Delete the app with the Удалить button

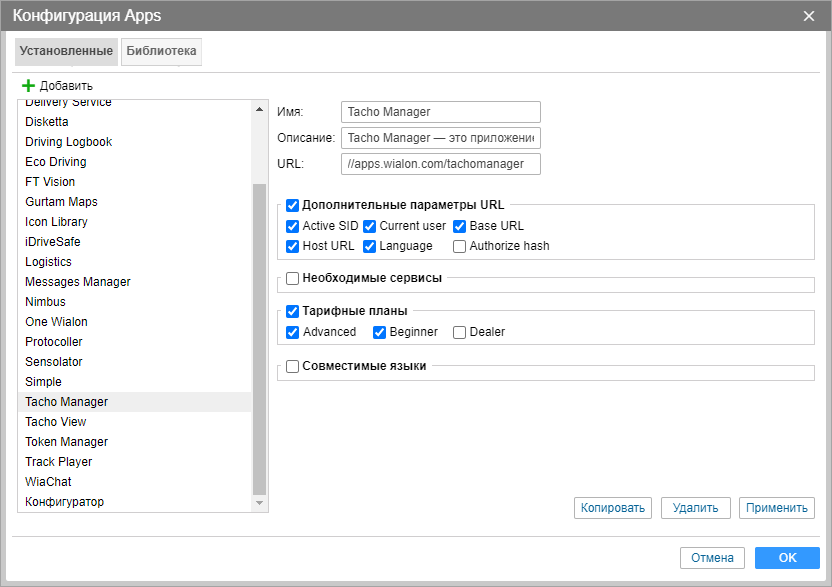(695, 508)
